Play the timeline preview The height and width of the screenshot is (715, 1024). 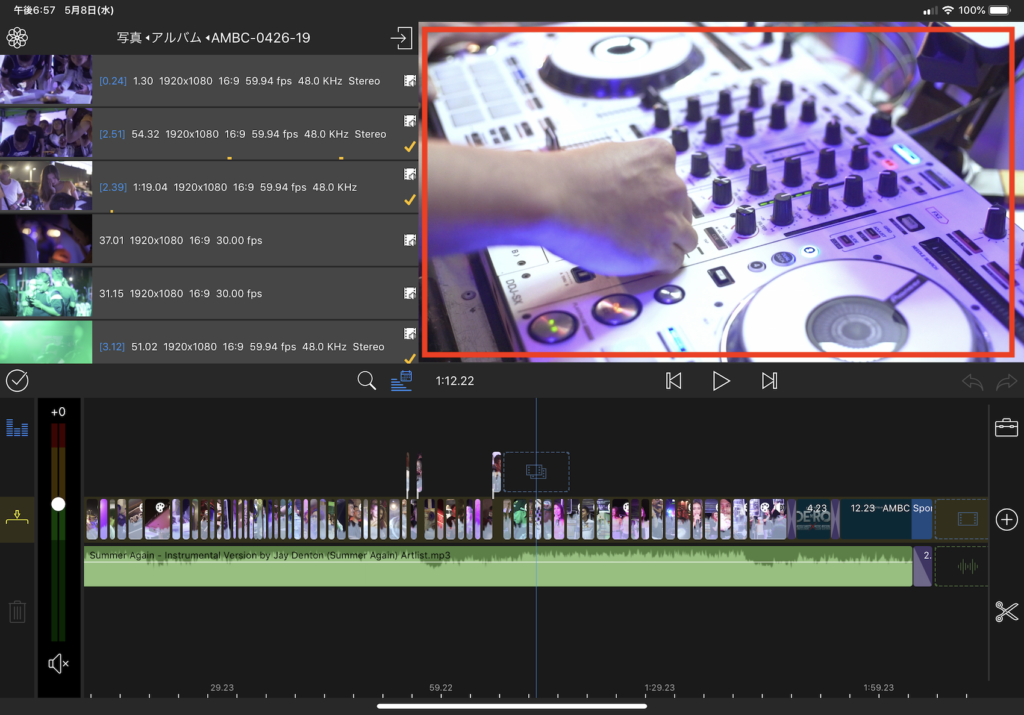(721, 381)
